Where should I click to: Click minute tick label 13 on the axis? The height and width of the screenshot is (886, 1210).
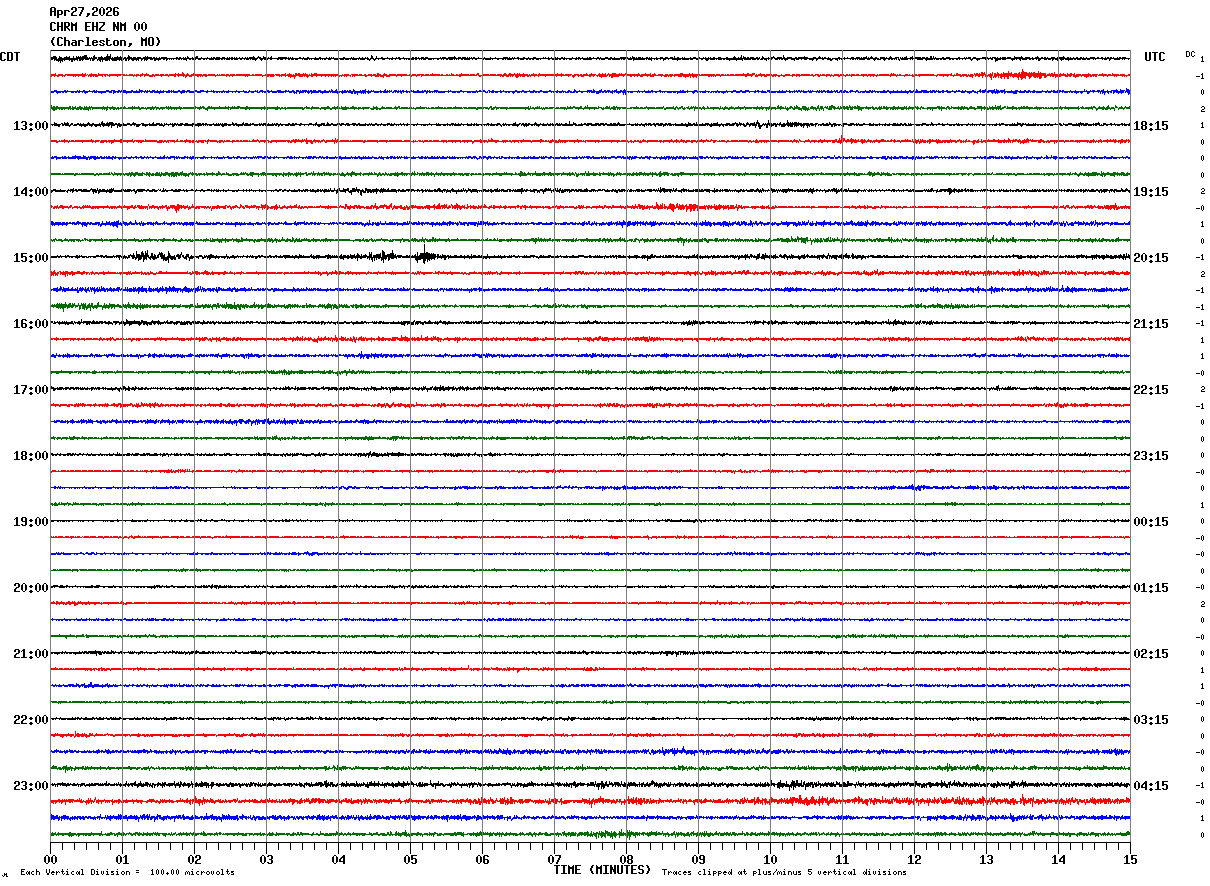coord(986,859)
